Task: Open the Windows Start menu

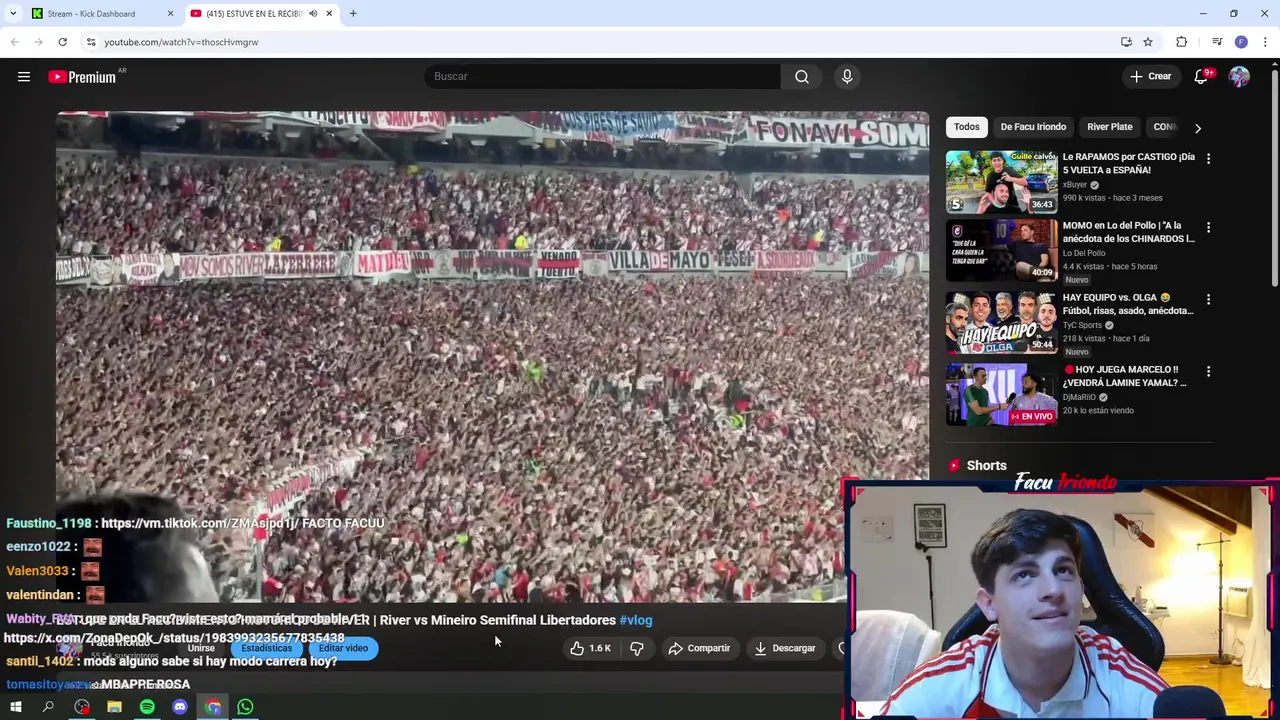Action: tap(16, 708)
